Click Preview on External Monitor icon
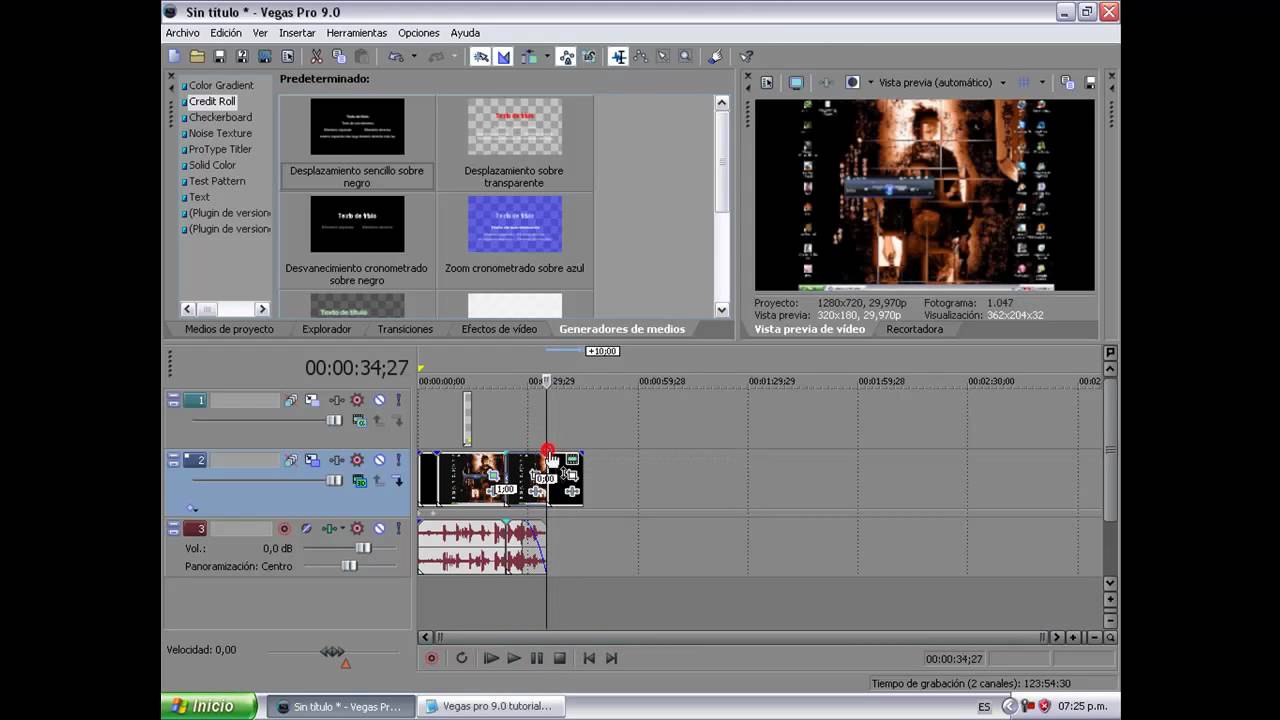This screenshot has width=1280, height=720. click(x=796, y=83)
